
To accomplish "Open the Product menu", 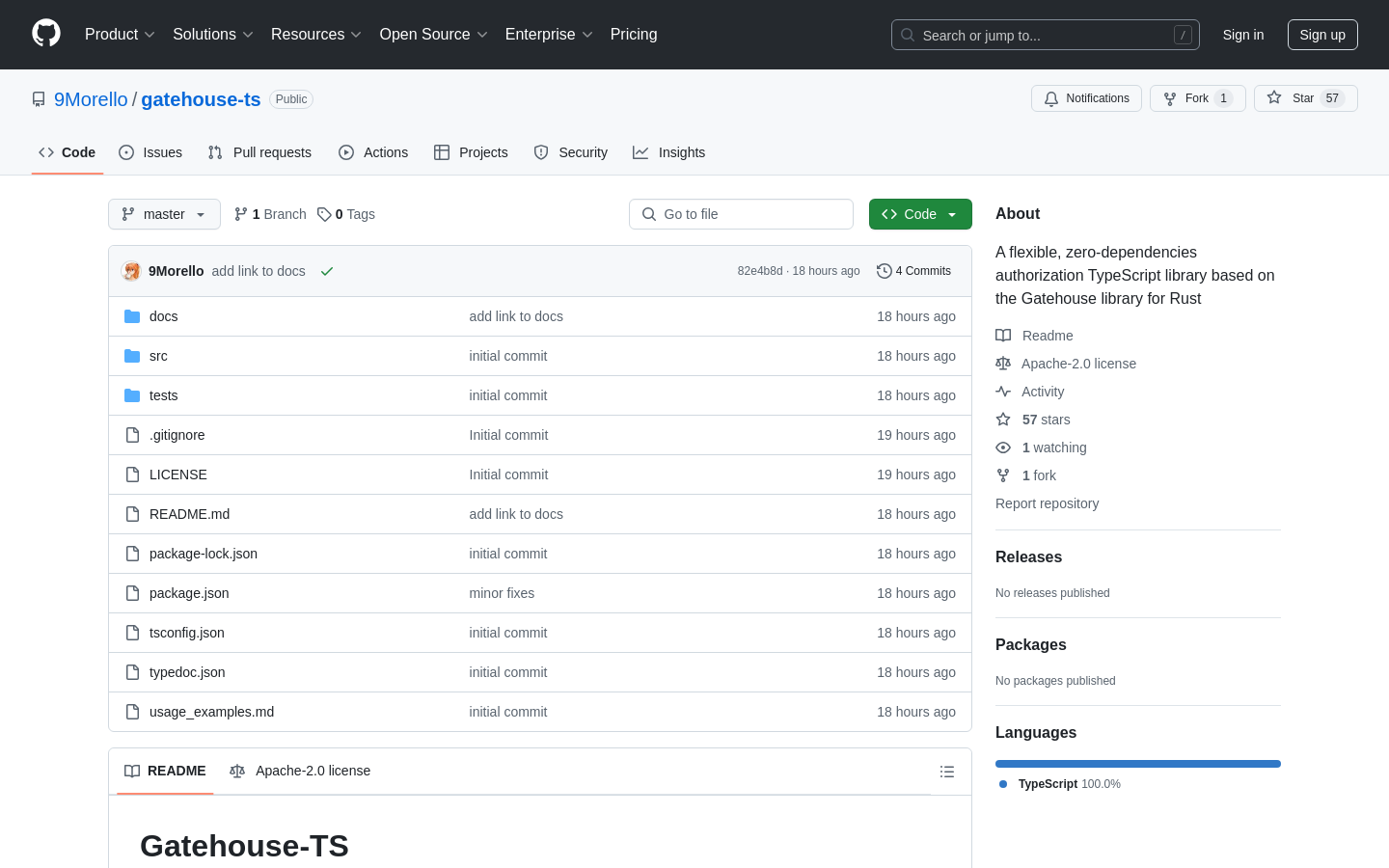I will (120, 35).
